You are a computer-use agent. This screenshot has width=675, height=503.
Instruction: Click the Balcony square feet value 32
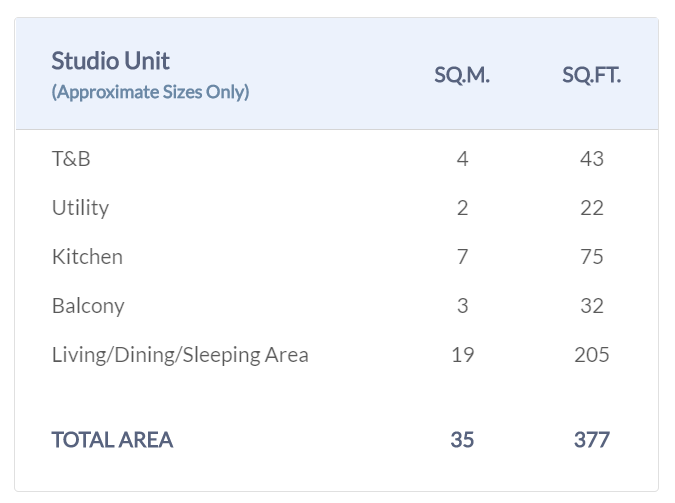tap(591, 306)
